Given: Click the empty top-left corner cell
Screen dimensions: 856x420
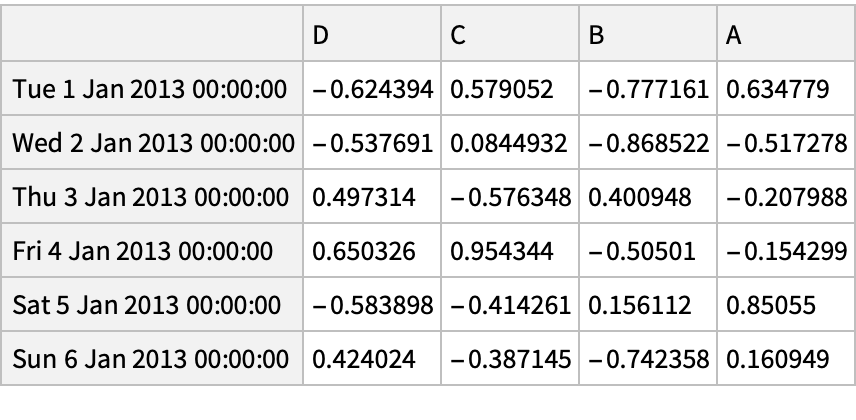Looking at the screenshot, I should coord(151,35).
